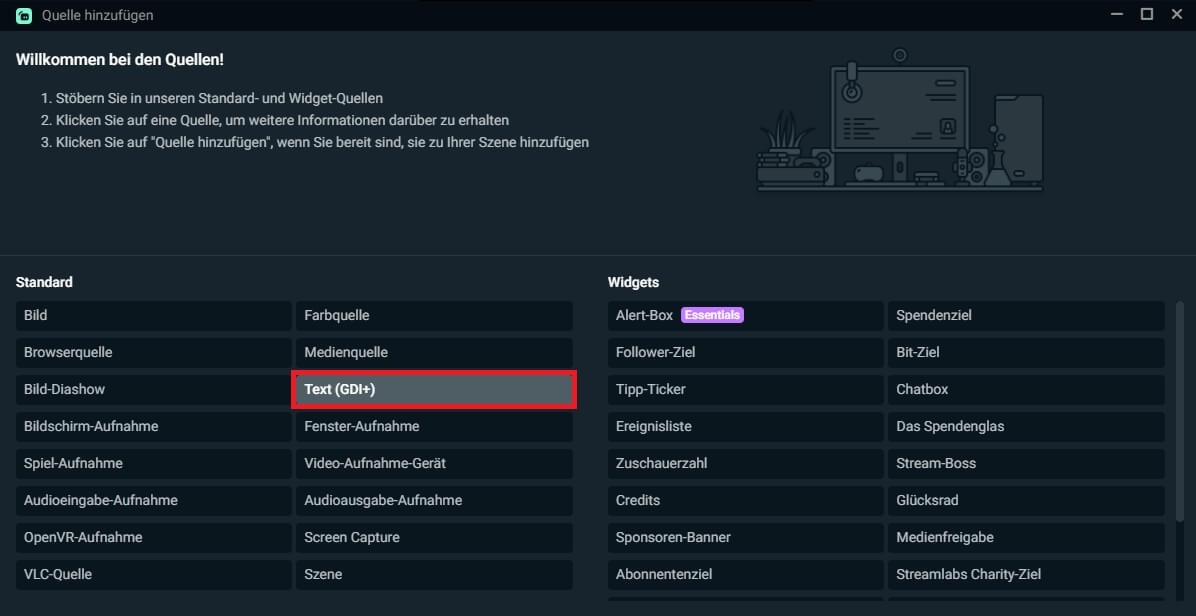Image resolution: width=1196 pixels, height=616 pixels.
Task: Select the Alert-Box widget
Action: [644, 316]
